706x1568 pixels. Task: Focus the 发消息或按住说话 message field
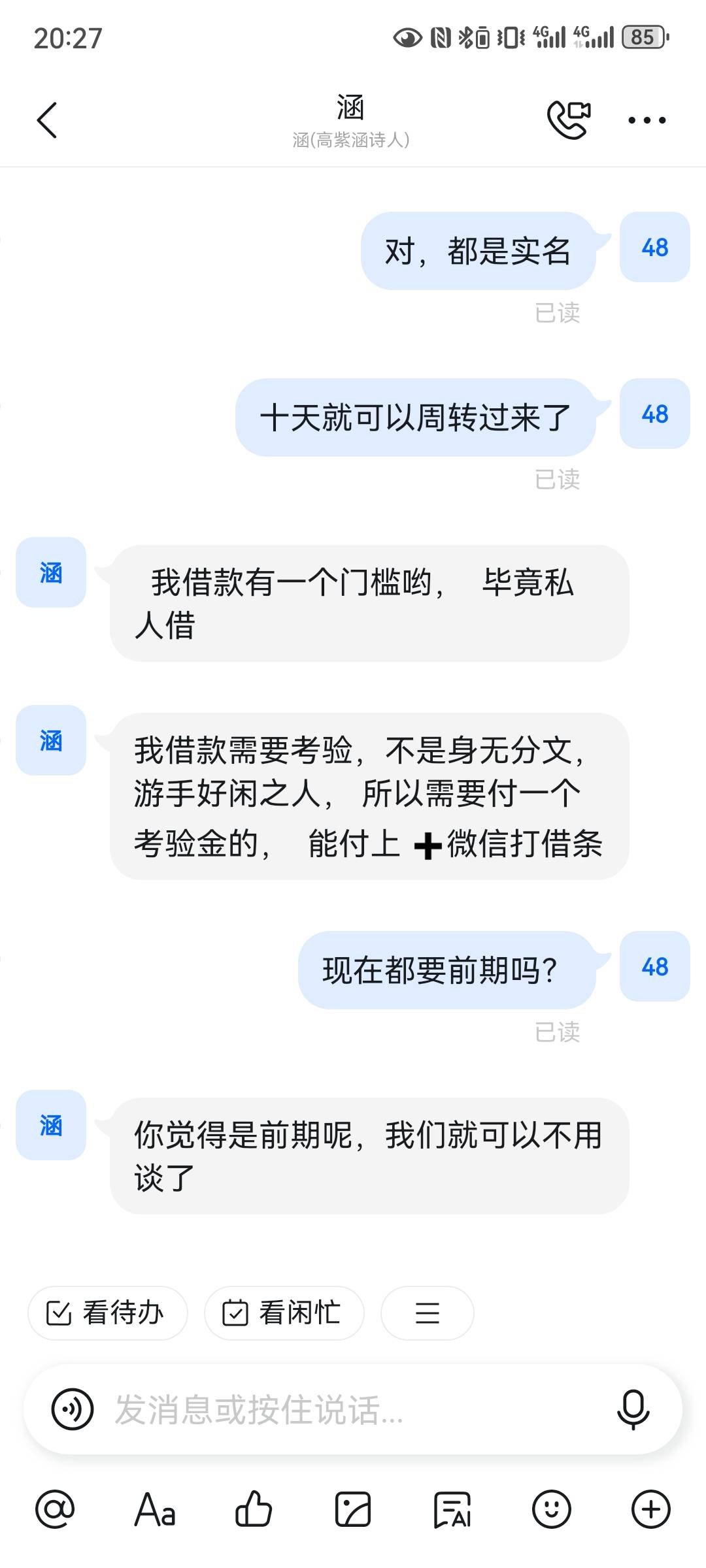tap(353, 1409)
